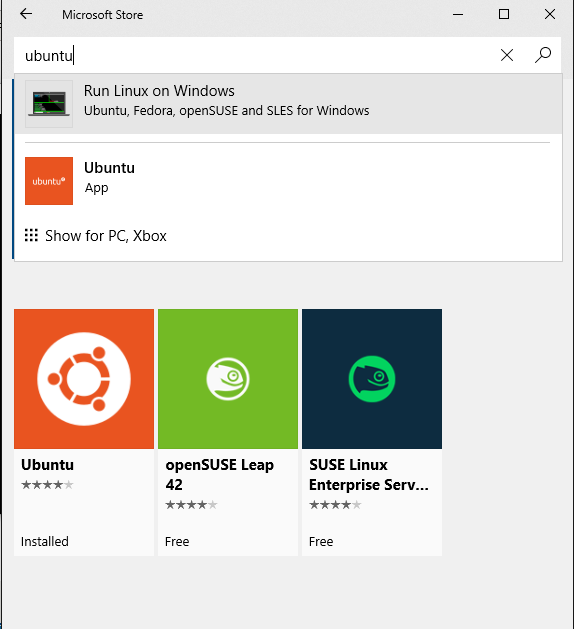Click Ubuntu's star rating

tap(47, 485)
